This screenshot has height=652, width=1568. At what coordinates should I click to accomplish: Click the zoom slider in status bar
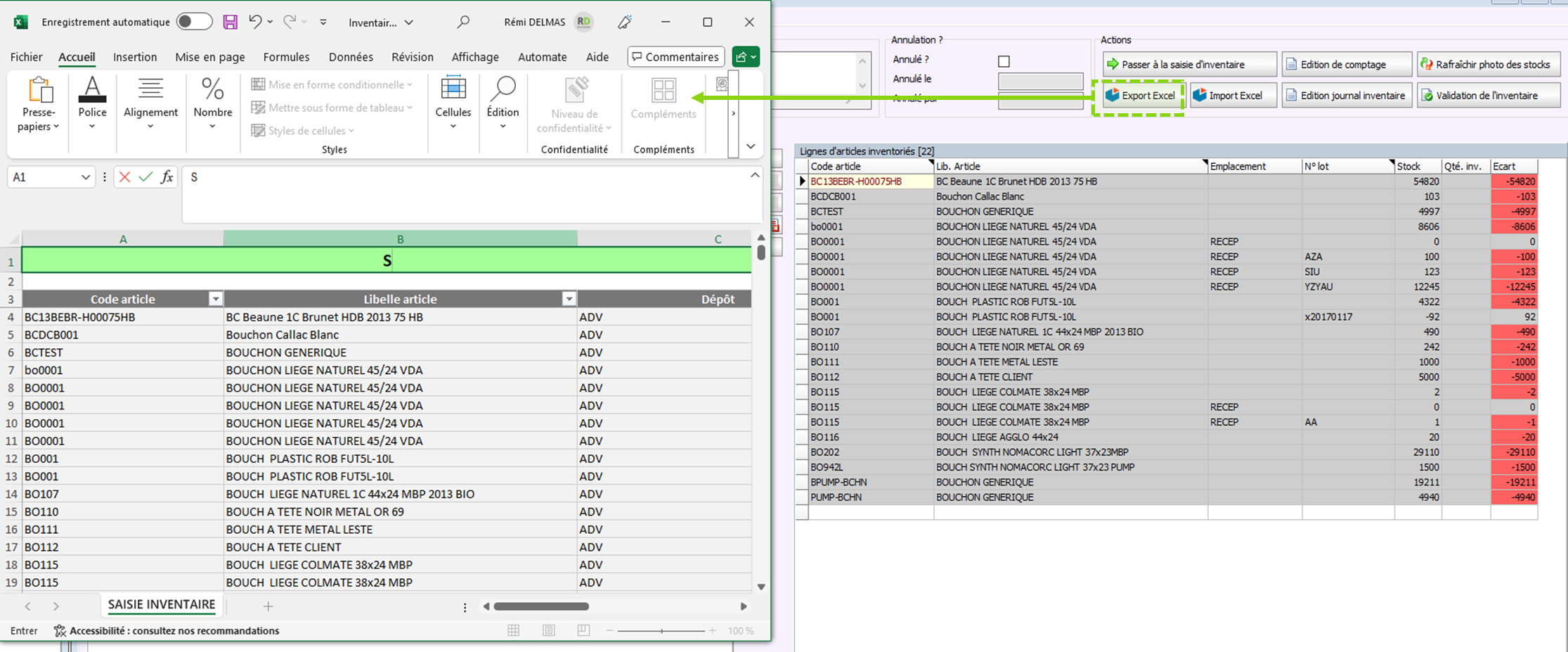(x=661, y=631)
